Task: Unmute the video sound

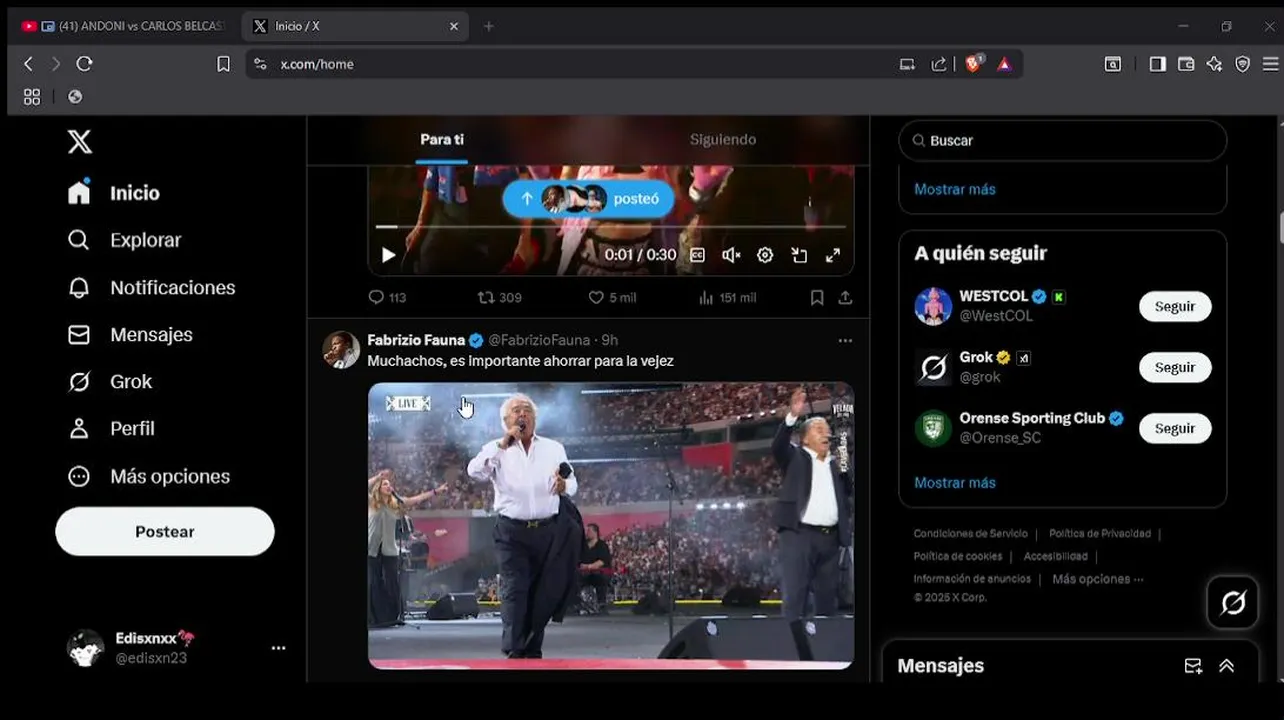Action: click(731, 255)
